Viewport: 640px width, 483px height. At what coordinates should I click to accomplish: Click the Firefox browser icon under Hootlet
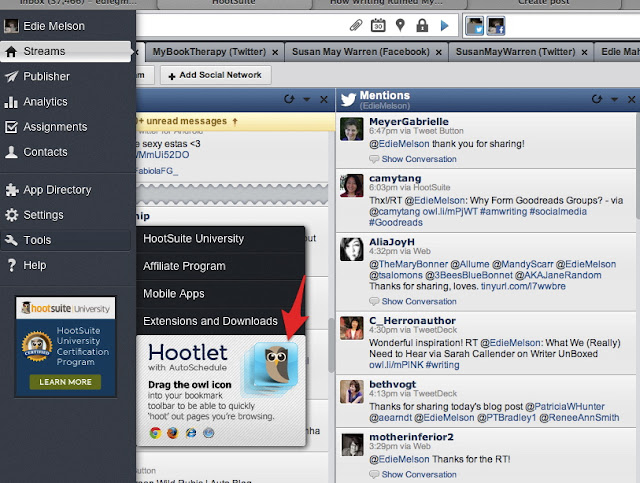(x=173, y=433)
